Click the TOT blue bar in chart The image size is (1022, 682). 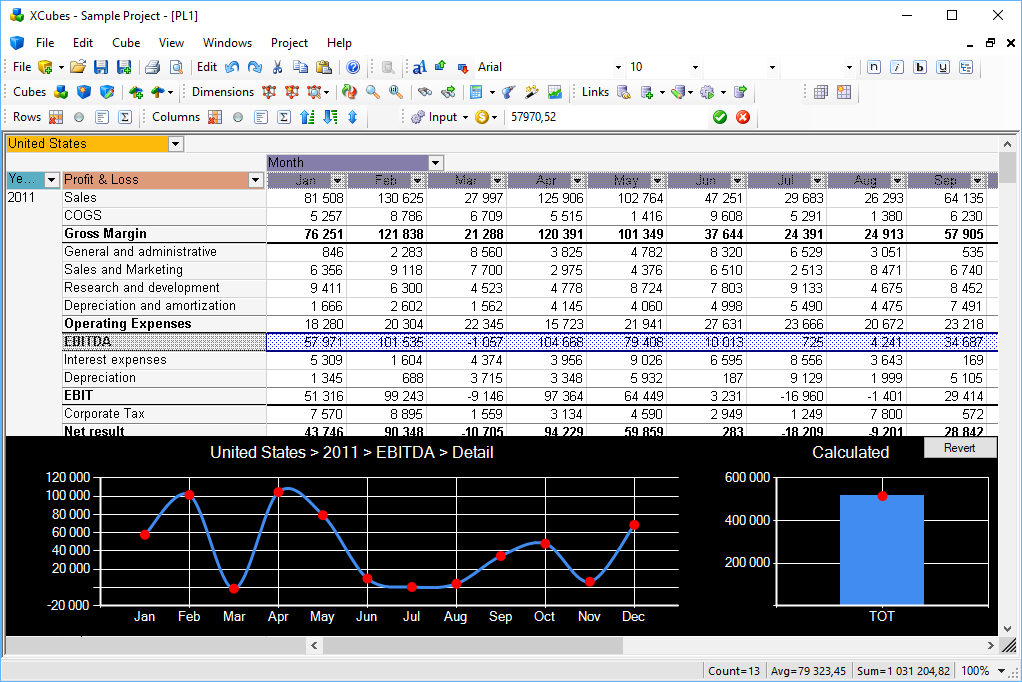(x=881, y=550)
